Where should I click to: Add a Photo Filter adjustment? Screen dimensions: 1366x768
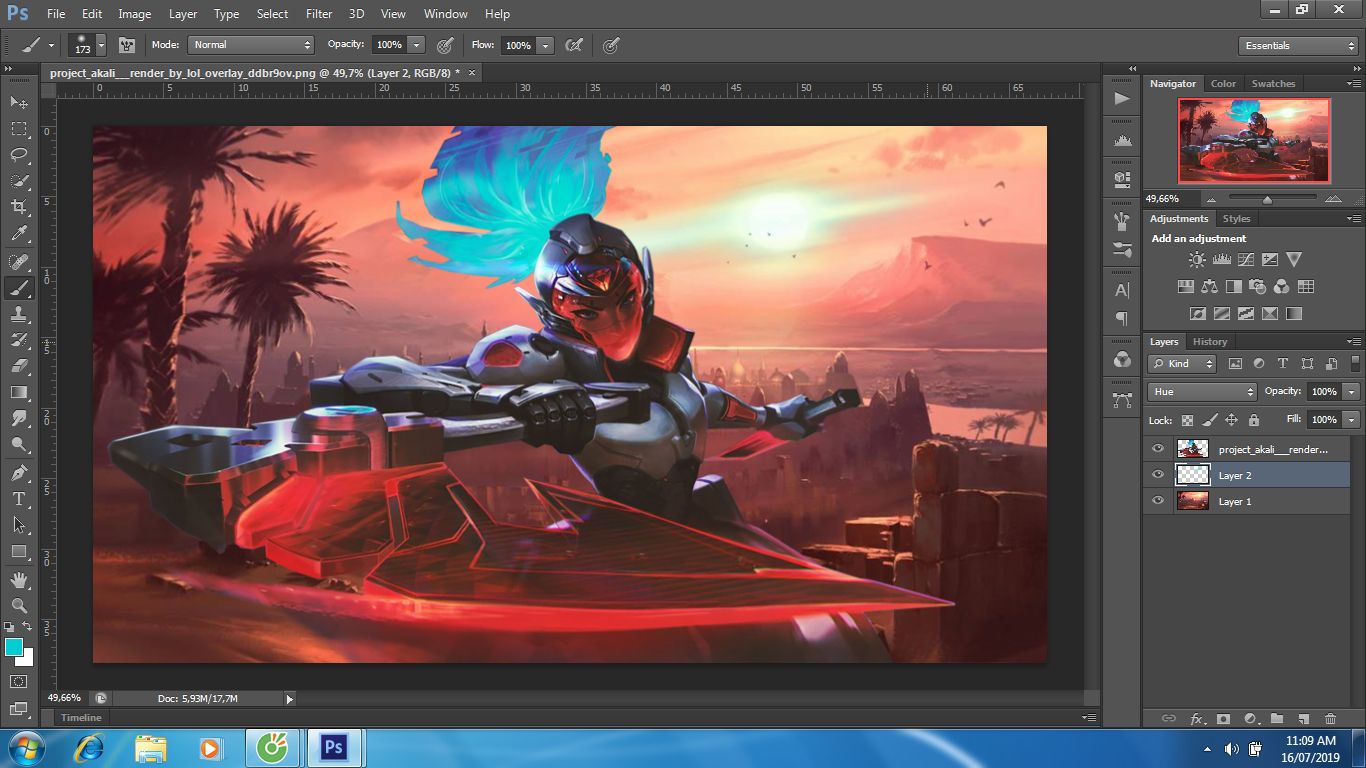pos(1258,286)
